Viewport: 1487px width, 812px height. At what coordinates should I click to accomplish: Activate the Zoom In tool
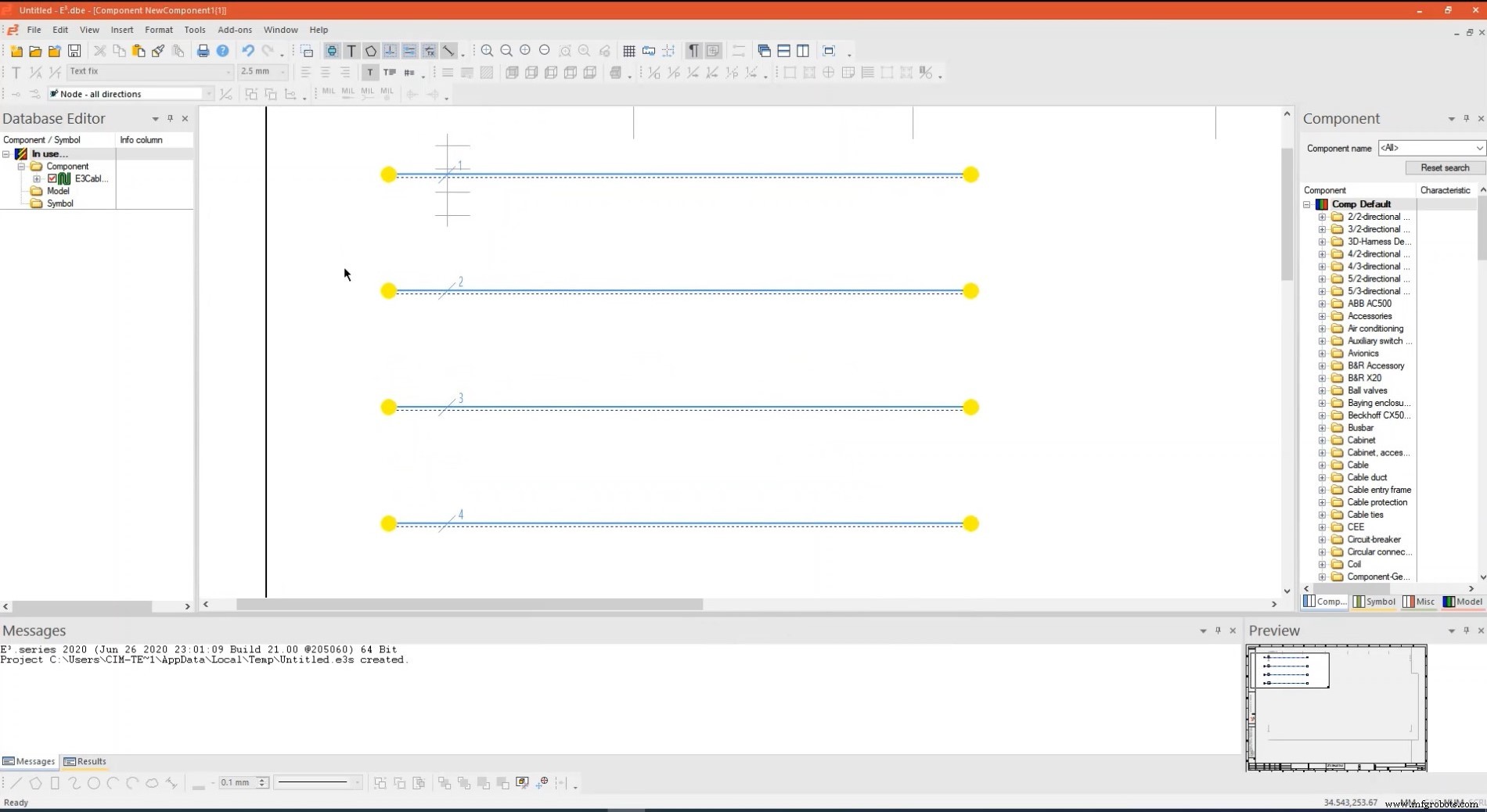coord(487,51)
